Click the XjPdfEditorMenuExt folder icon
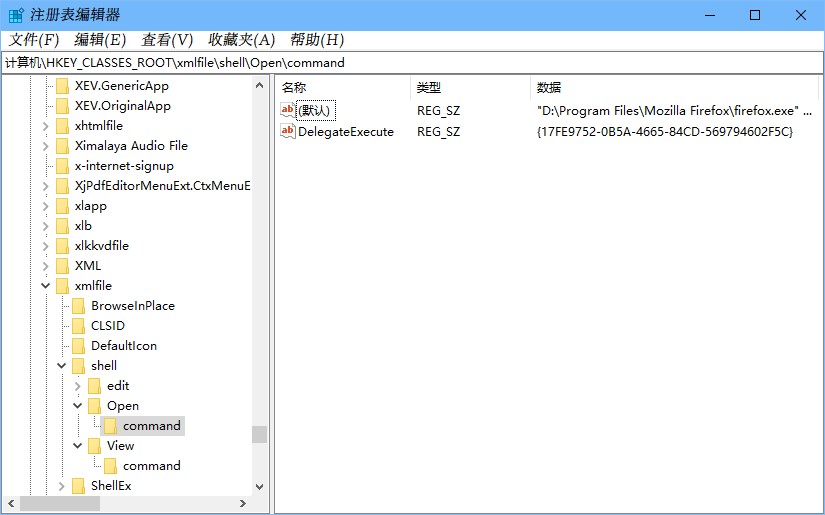This screenshot has height=515, width=825. coord(63,186)
